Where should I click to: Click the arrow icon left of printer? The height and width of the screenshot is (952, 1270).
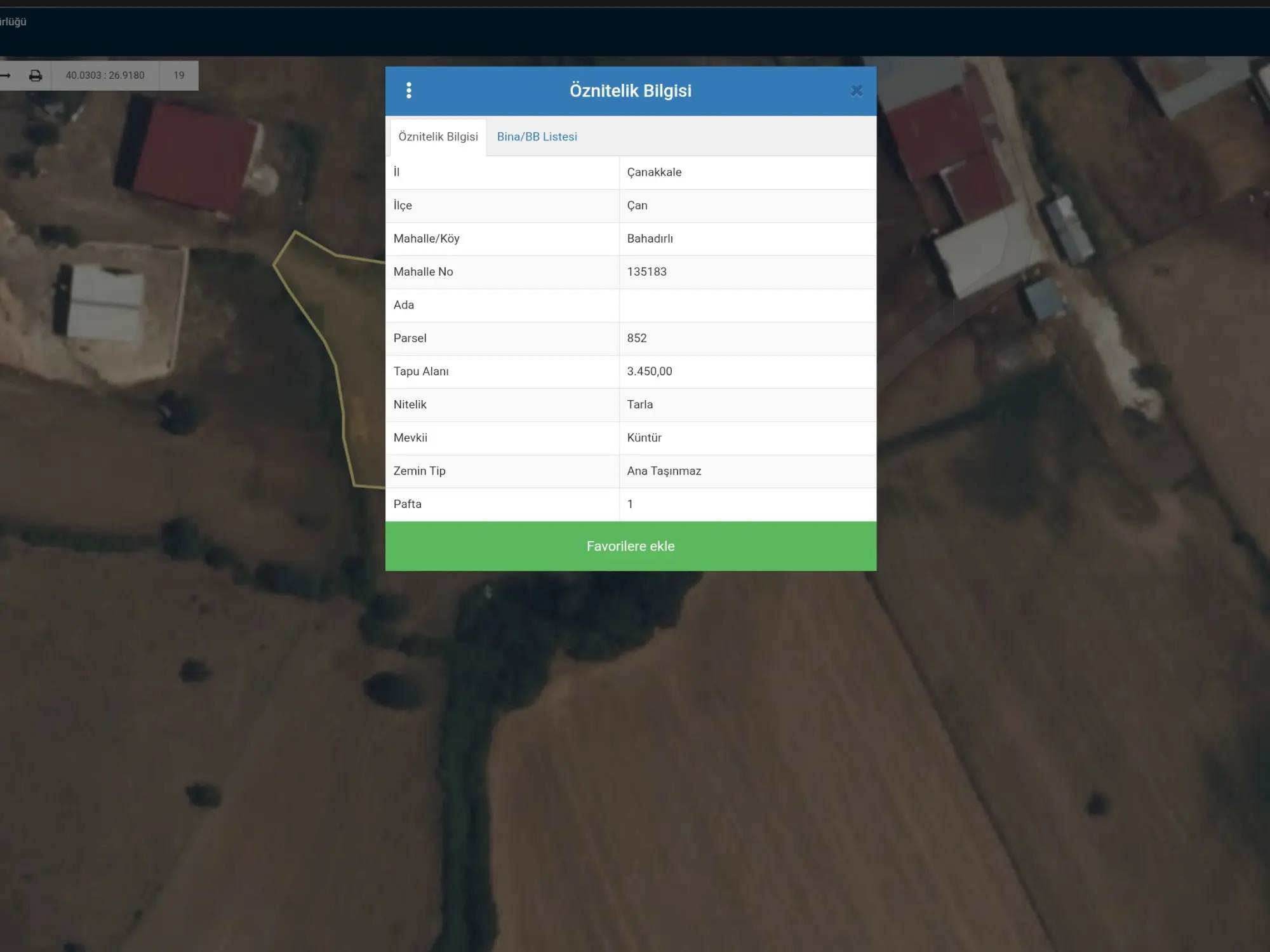point(6,76)
